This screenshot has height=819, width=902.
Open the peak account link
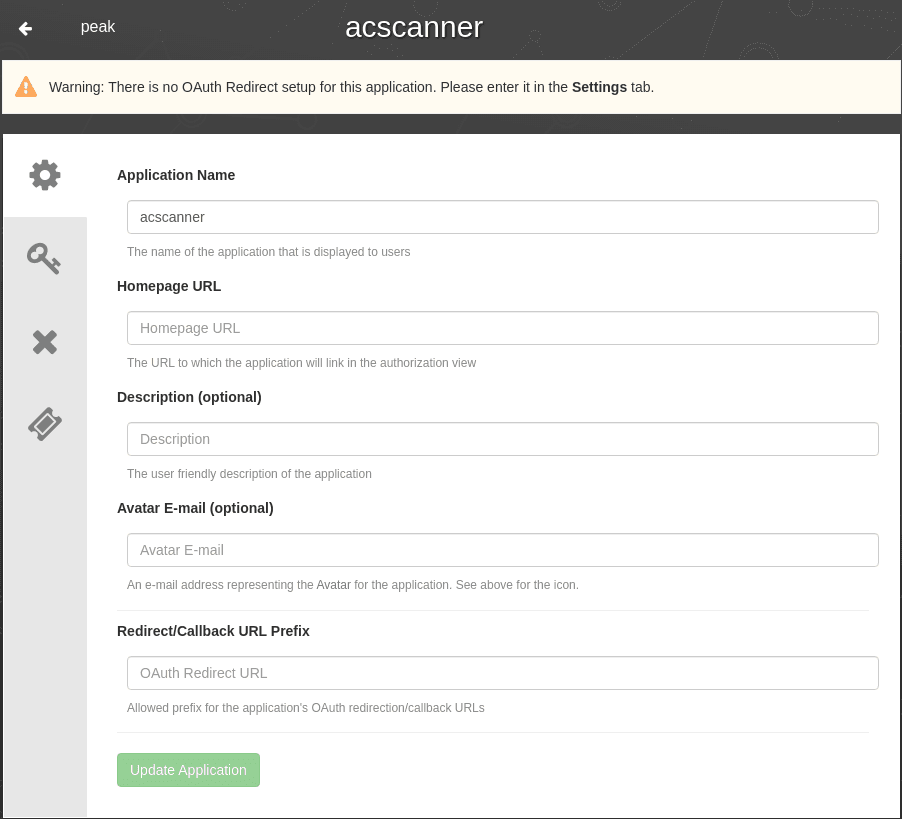(x=98, y=27)
